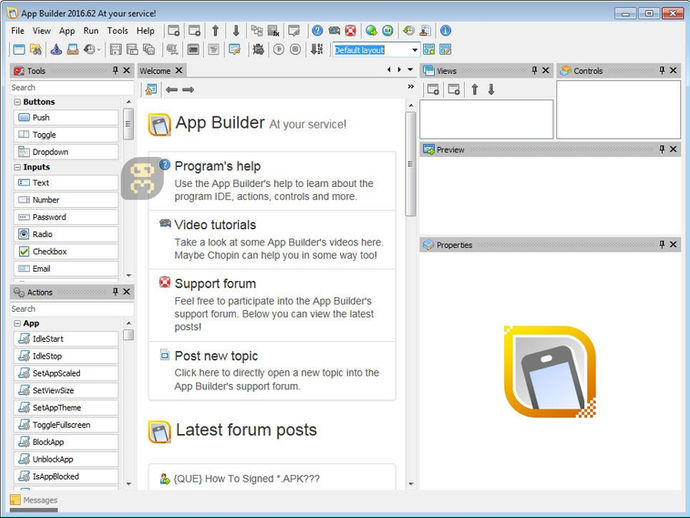Launch the wizard hat icon
The image size is (690, 518).
56,50
